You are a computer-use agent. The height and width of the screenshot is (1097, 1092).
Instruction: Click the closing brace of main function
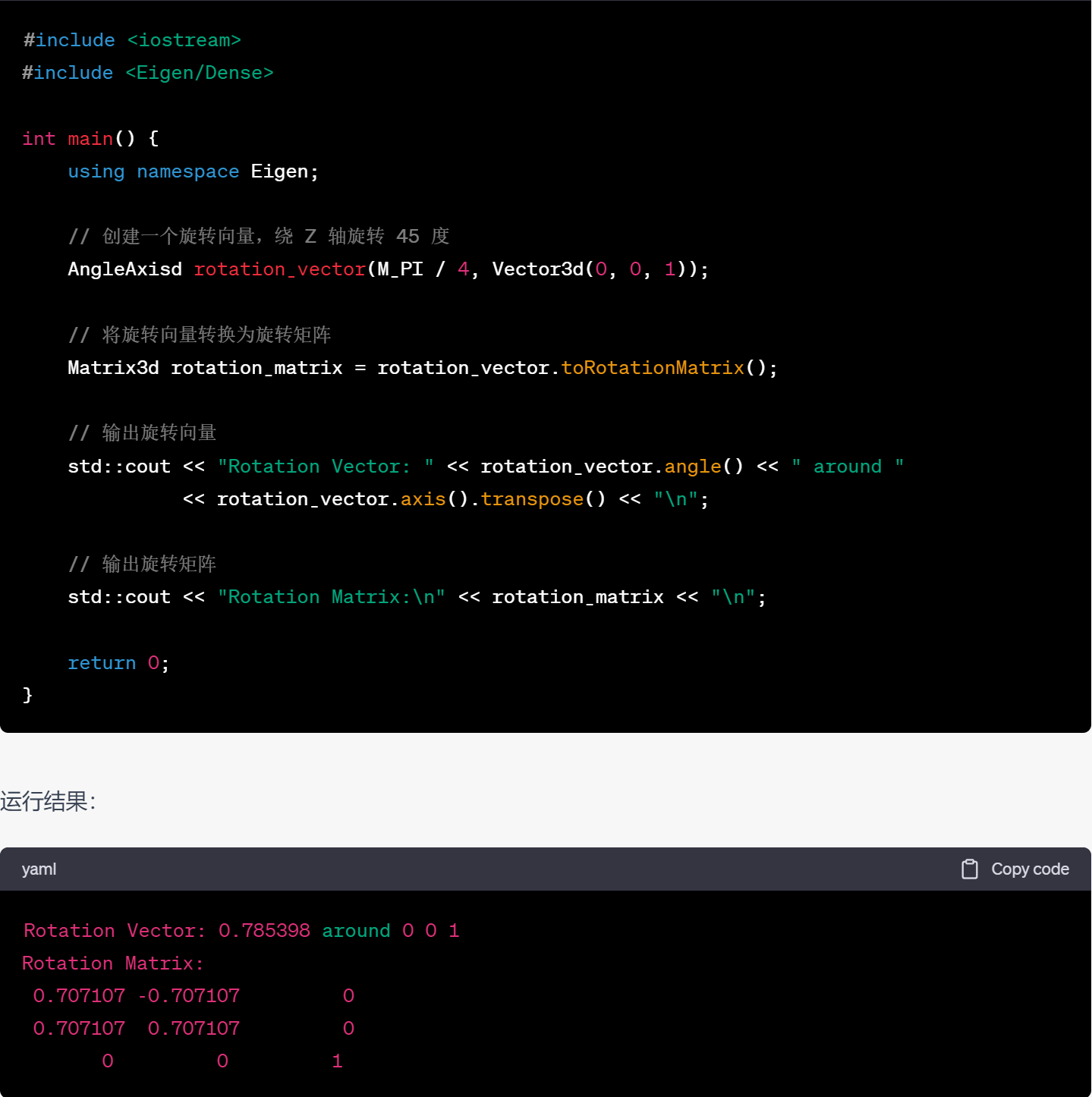click(x=28, y=696)
